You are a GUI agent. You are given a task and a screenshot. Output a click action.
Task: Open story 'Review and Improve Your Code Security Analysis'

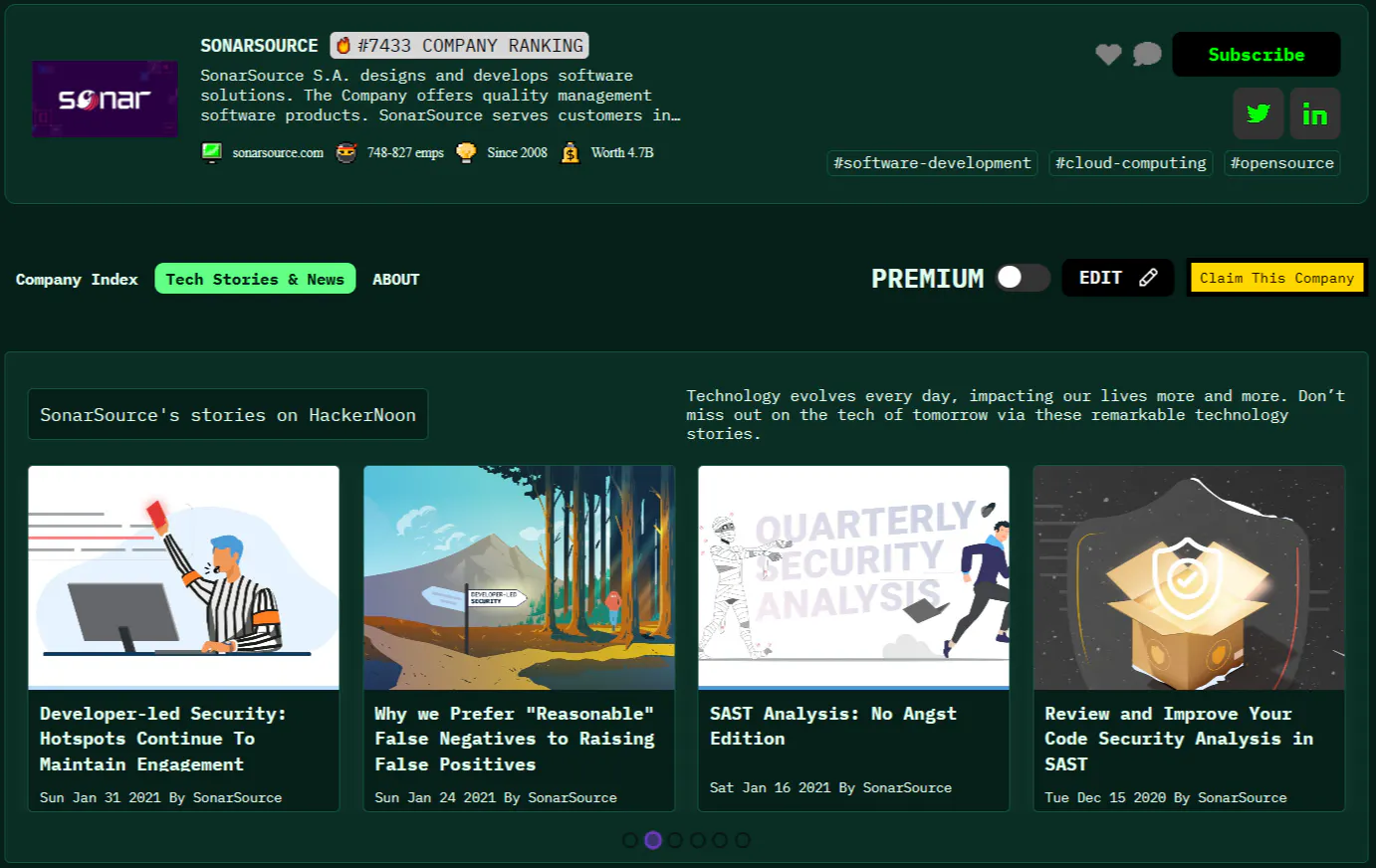[x=1179, y=739]
